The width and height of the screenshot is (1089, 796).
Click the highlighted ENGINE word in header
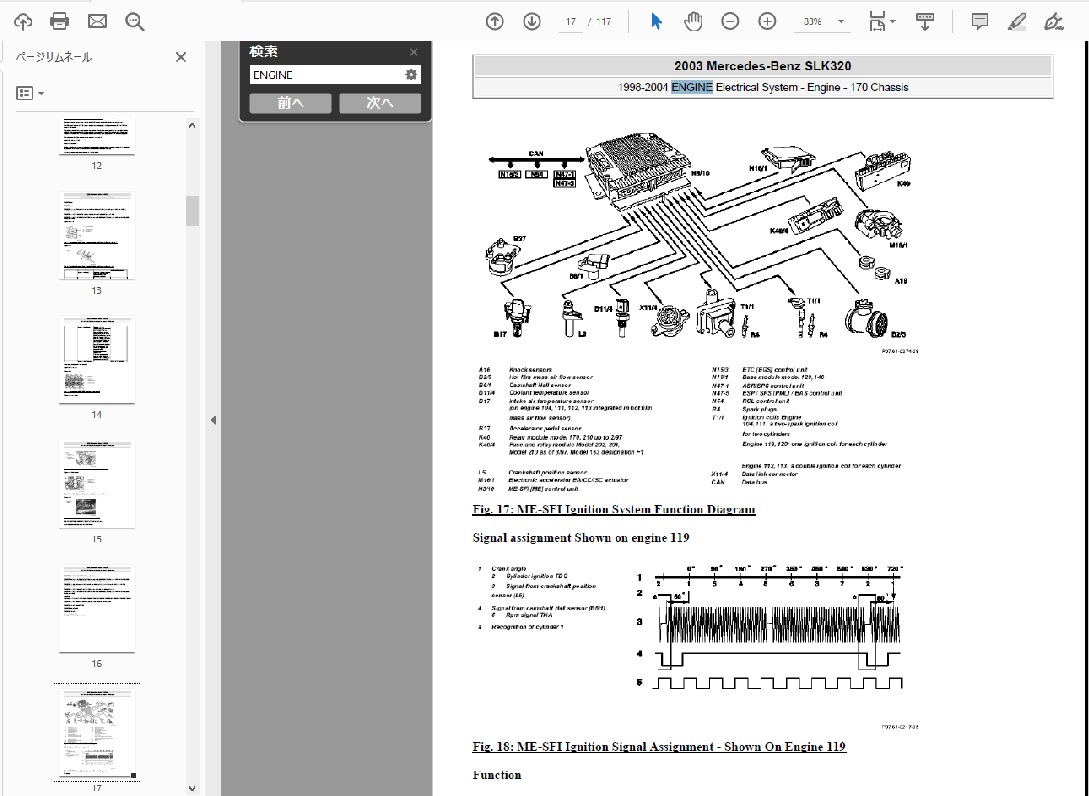click(x=692, y=87)
